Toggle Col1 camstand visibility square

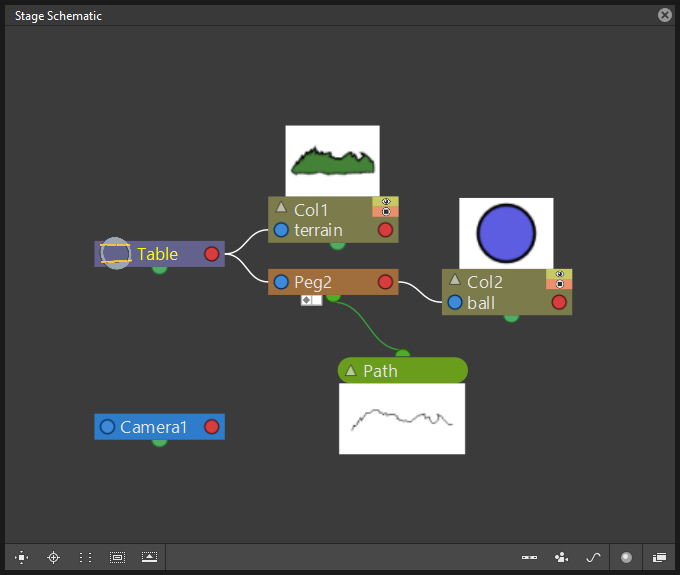(386, 212)
